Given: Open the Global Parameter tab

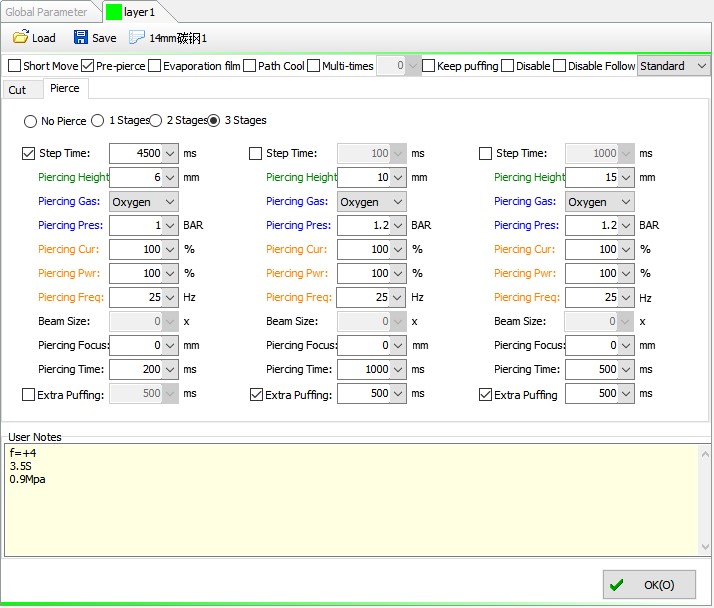Looking at the screenshot, I should (x=46, y=12).
